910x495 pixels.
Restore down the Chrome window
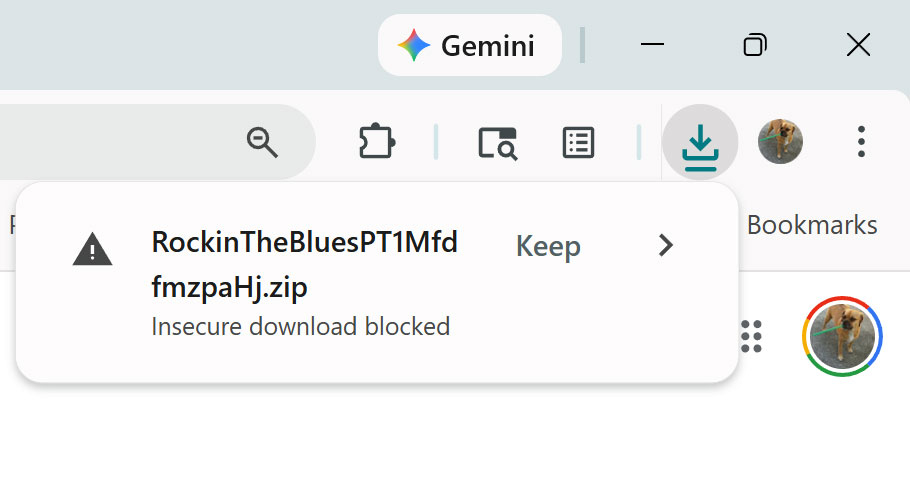click(x=755, y=45)
